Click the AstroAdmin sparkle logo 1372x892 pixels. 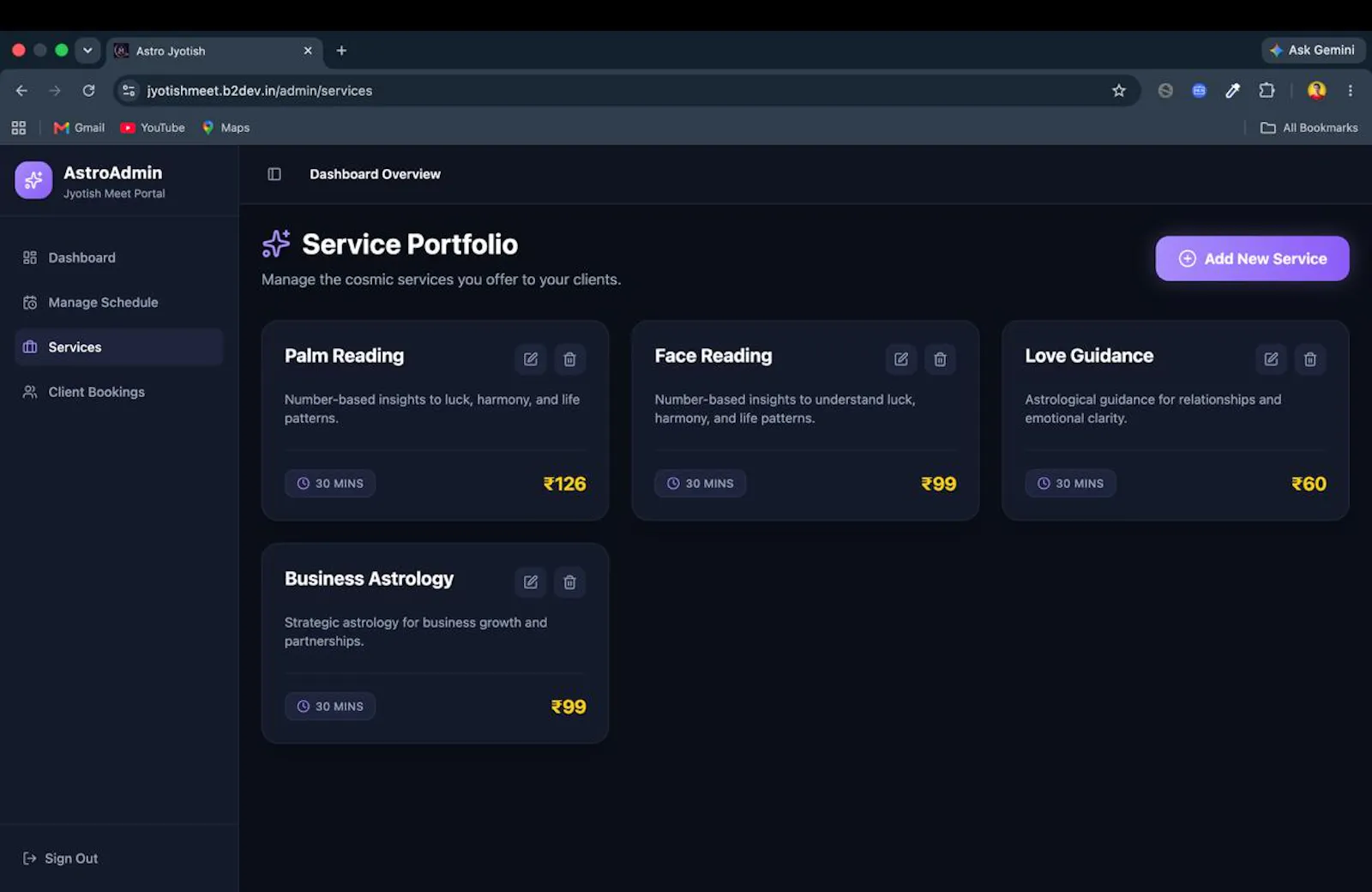[33, 180]
